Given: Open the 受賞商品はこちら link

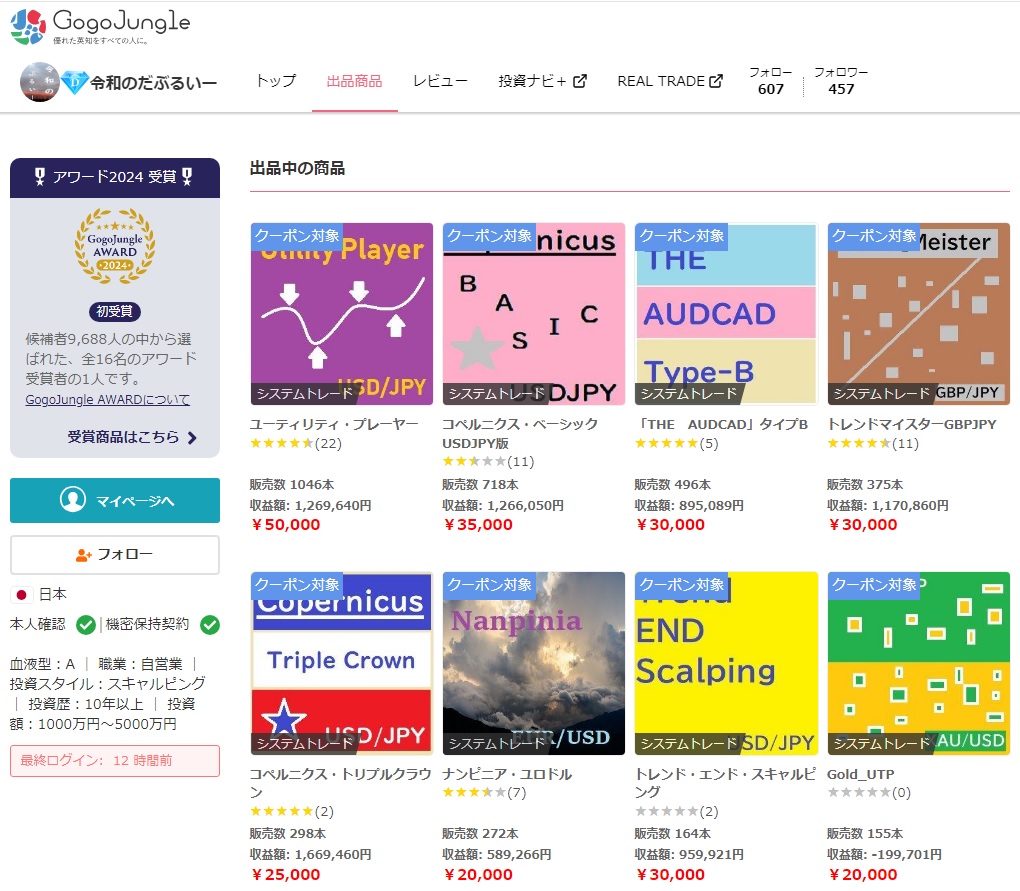Looking at the screenshot, I should point(132,437).
